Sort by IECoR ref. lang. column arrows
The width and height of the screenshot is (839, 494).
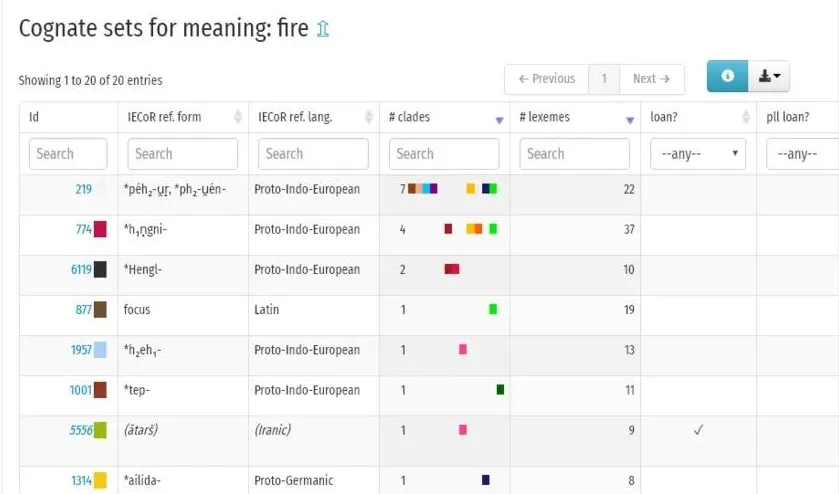pyautogui.click(x=368, y=118)
